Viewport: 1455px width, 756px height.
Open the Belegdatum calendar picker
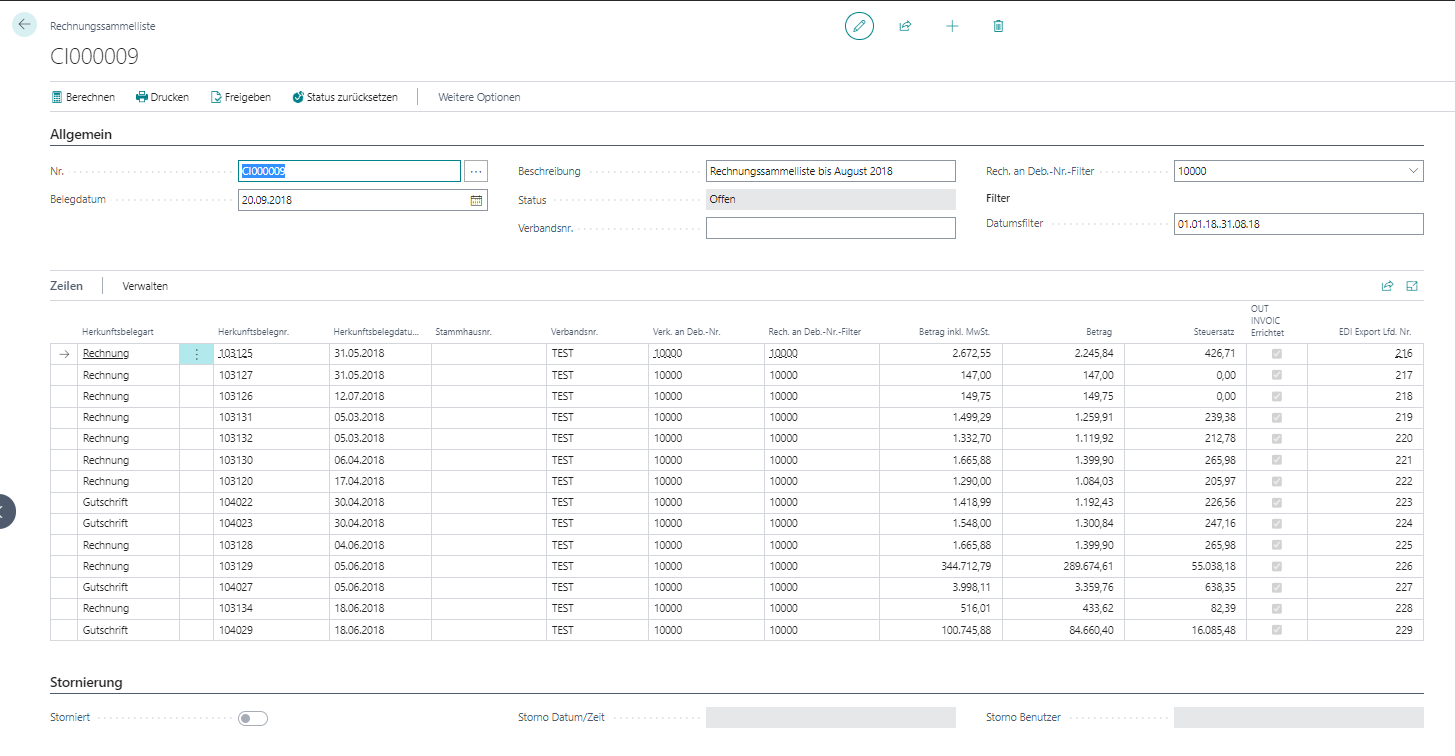coord(477,200)
